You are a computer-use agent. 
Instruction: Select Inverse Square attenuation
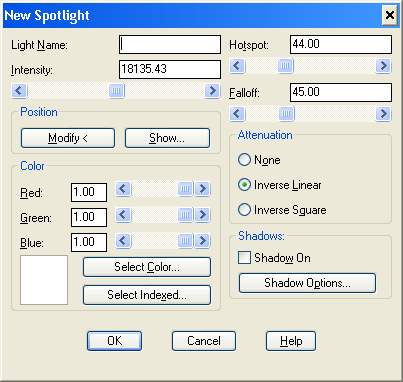click(282, 210)
